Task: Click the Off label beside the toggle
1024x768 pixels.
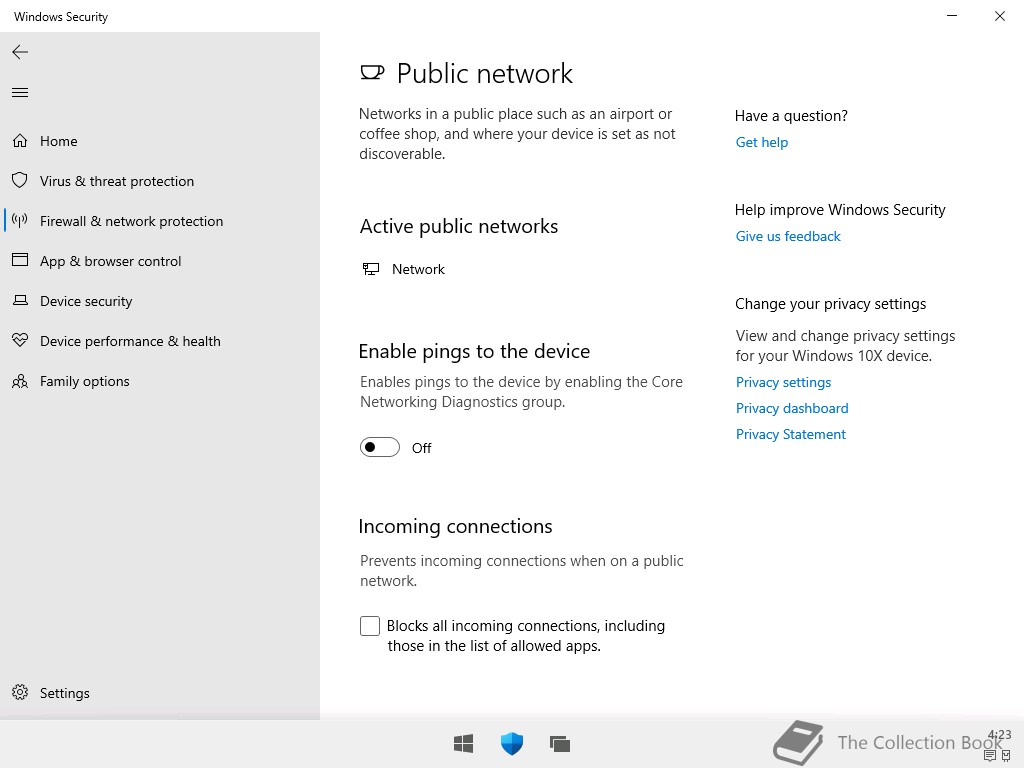Action: [x=421, y=448]
